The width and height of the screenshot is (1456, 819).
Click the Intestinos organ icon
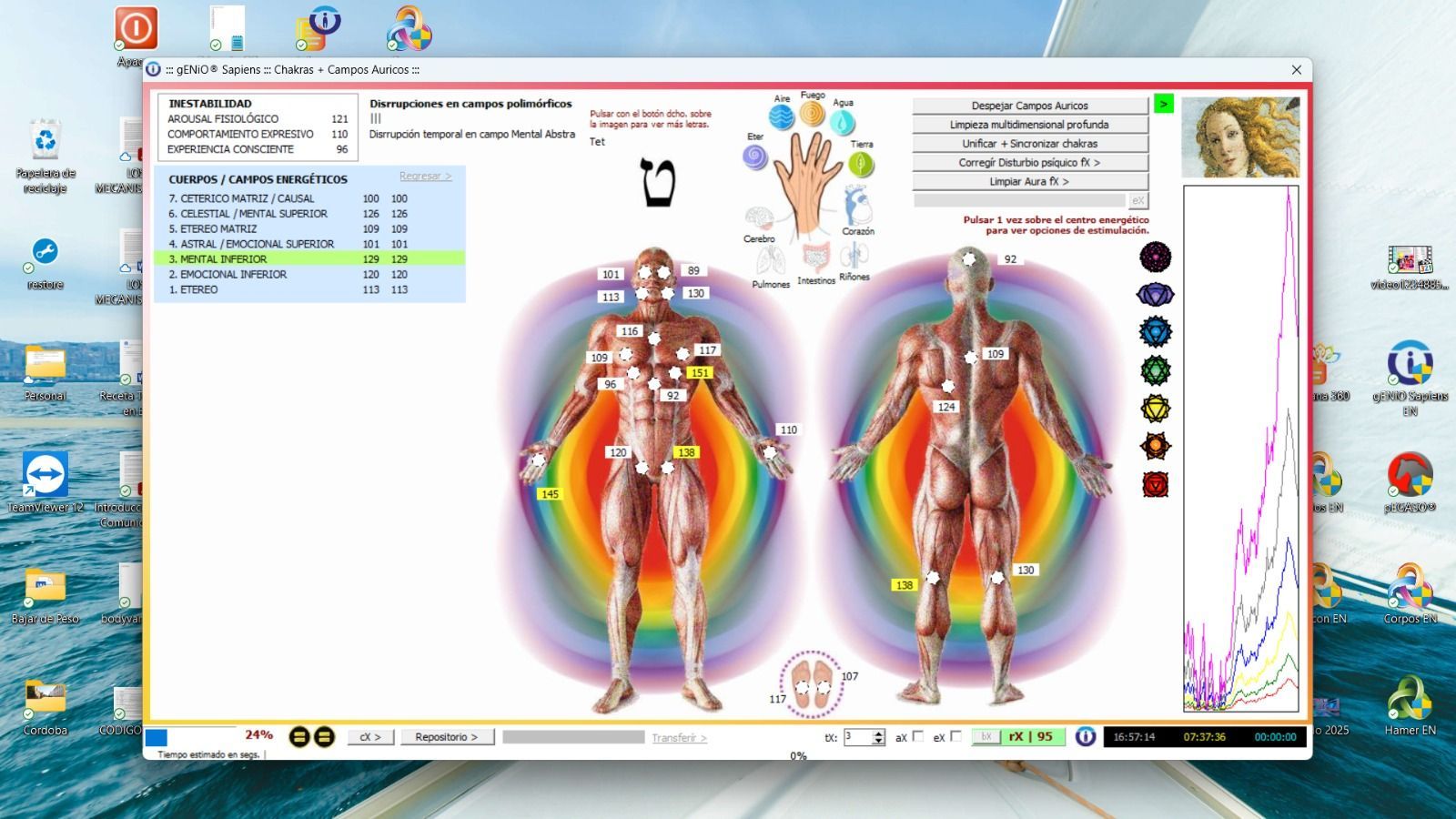[816, 258]
